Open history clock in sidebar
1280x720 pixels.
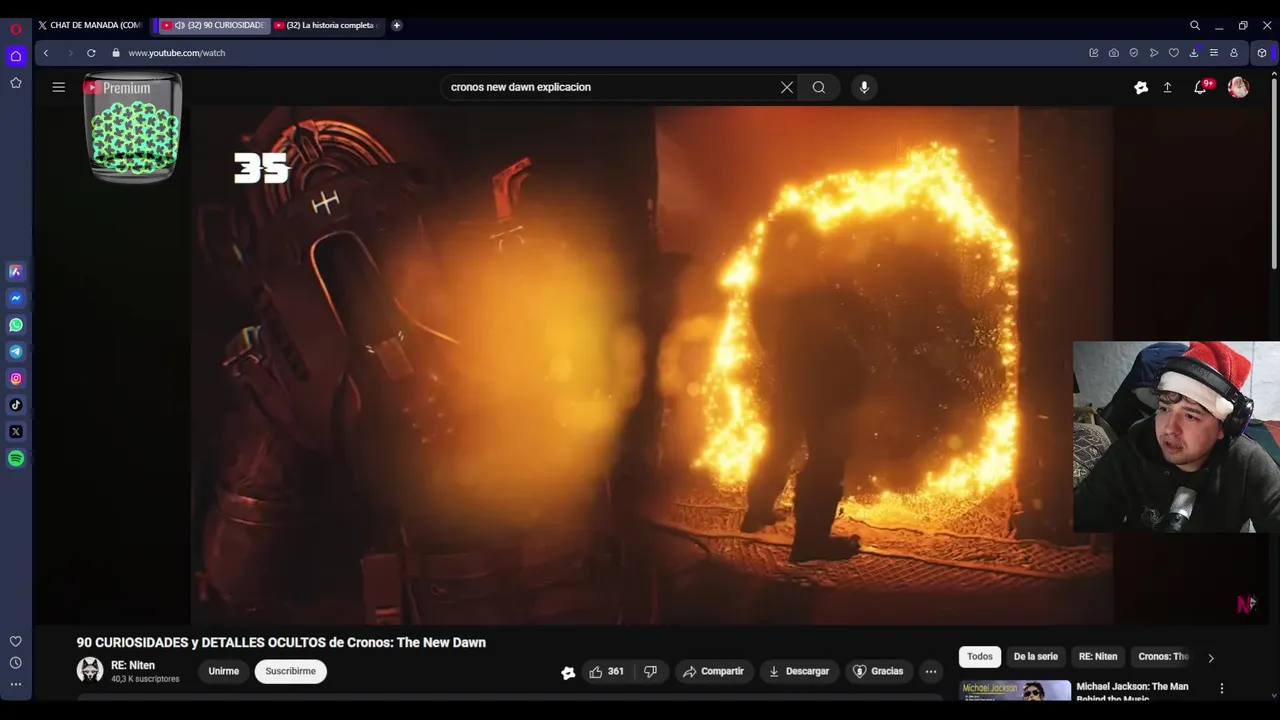16,663
